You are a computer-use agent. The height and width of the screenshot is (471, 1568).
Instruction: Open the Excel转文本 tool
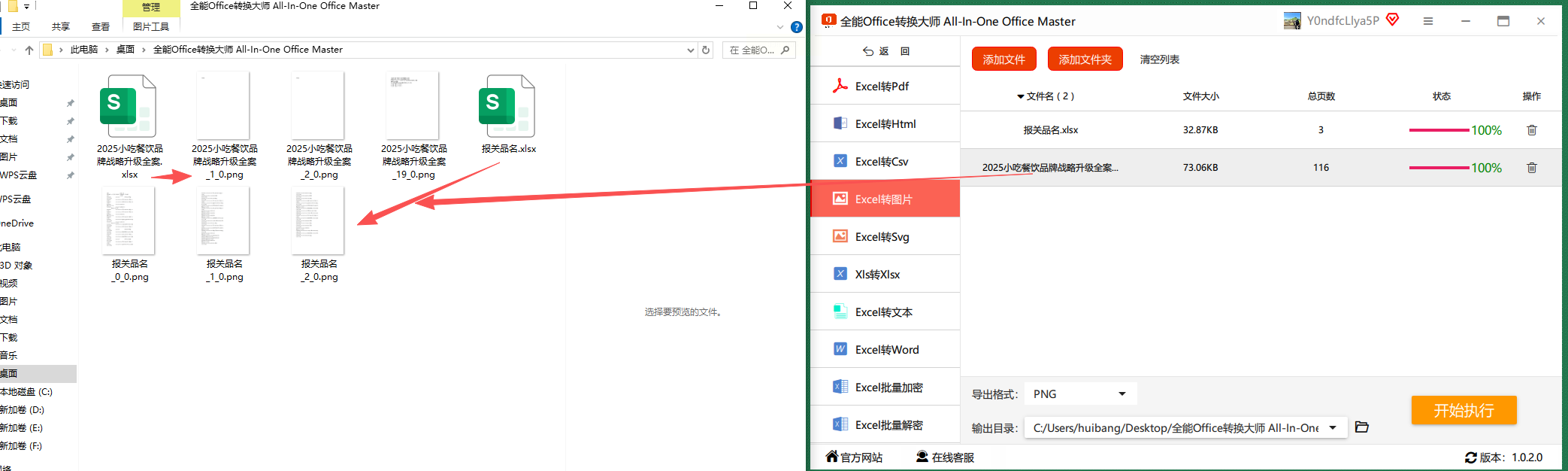coord(885,311)
